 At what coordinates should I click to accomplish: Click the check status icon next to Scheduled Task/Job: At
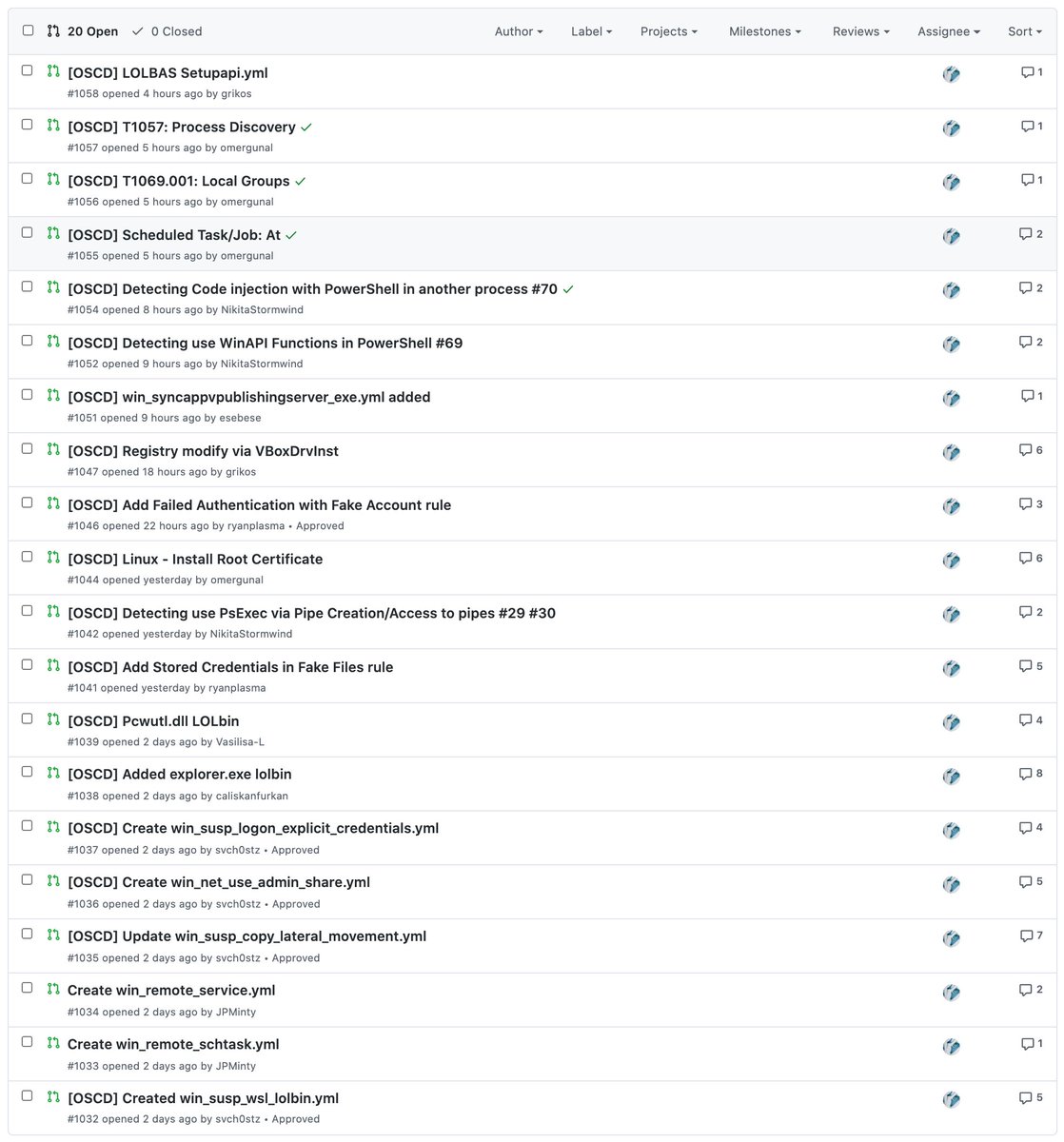pyautogui.click(x=291, y=235)
